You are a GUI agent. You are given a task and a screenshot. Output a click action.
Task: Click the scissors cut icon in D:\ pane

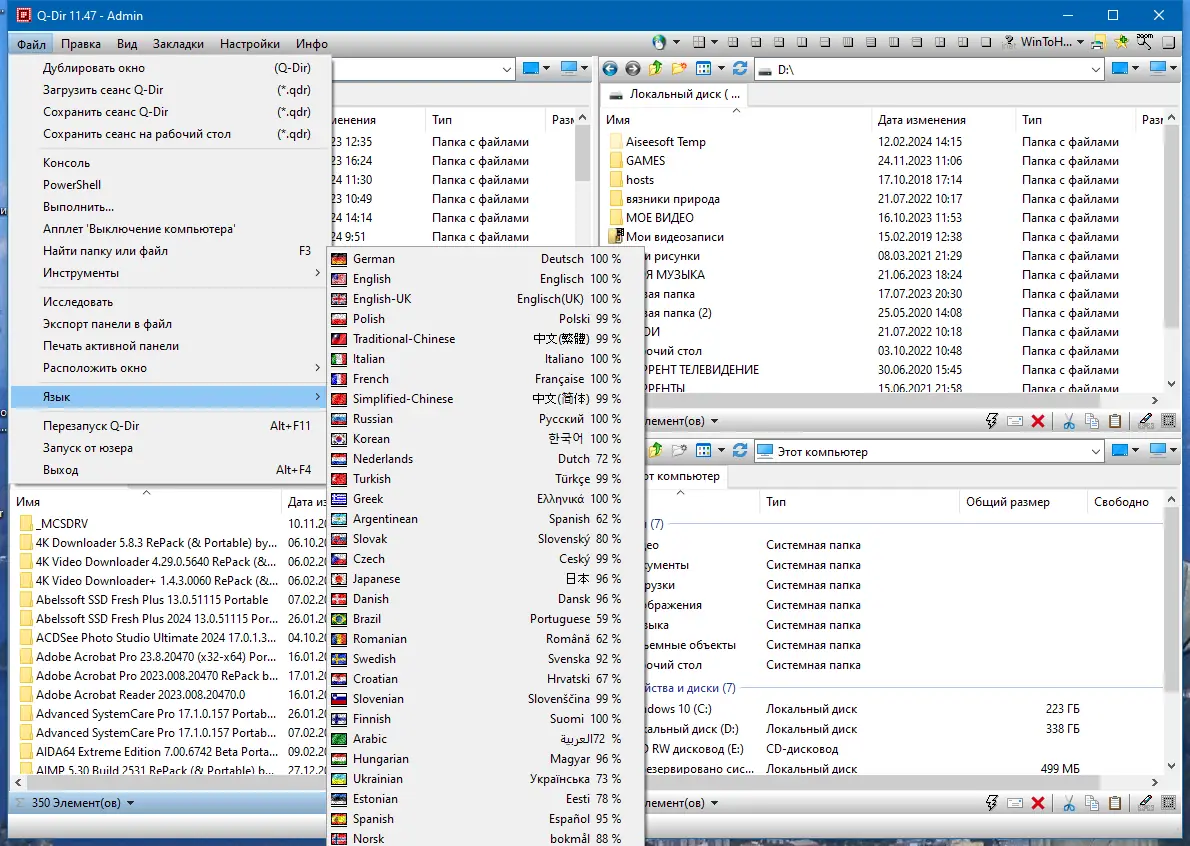point(1069,421)
